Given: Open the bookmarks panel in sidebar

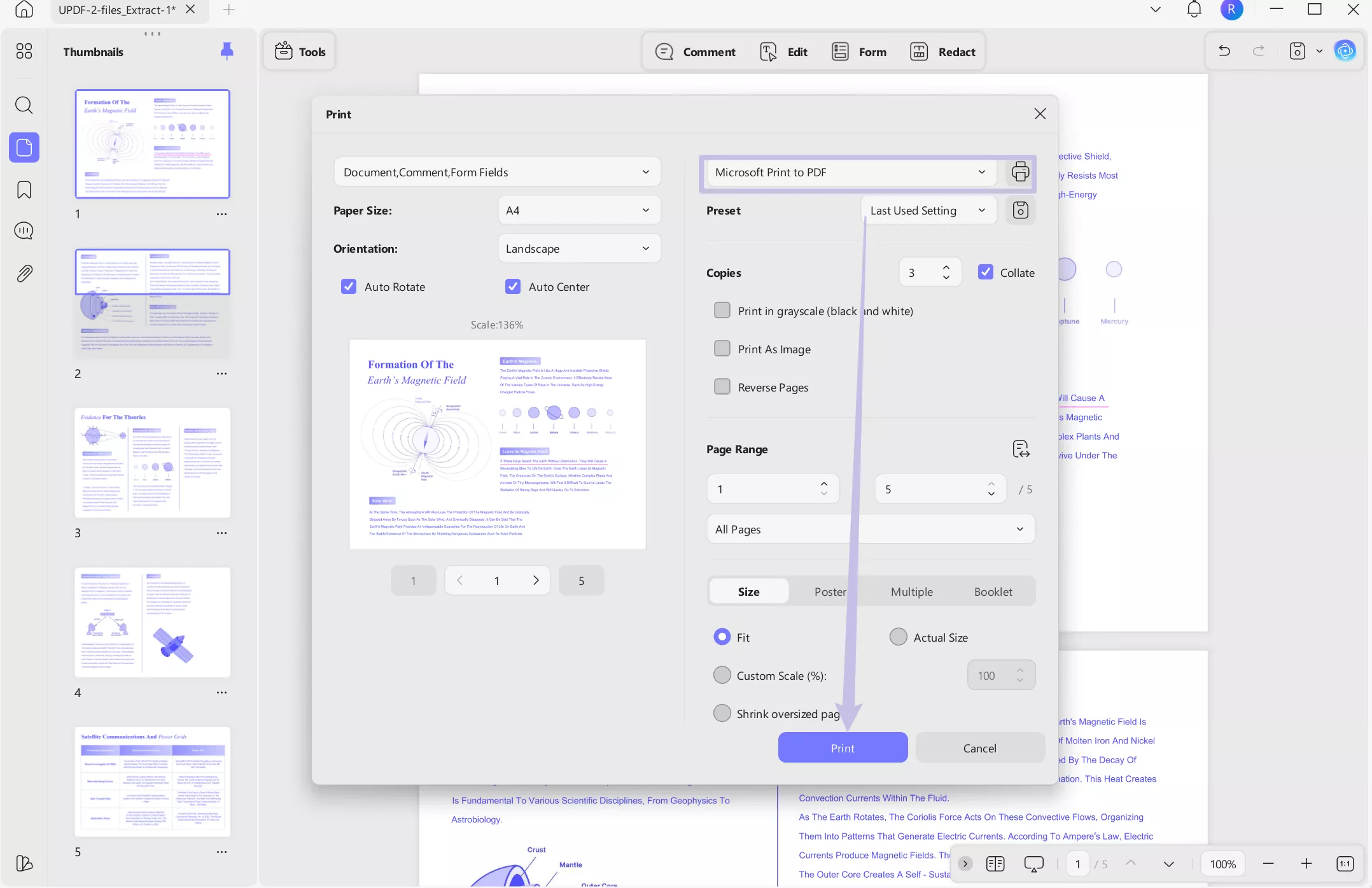Looking at the screenshot, I should 24,190.
